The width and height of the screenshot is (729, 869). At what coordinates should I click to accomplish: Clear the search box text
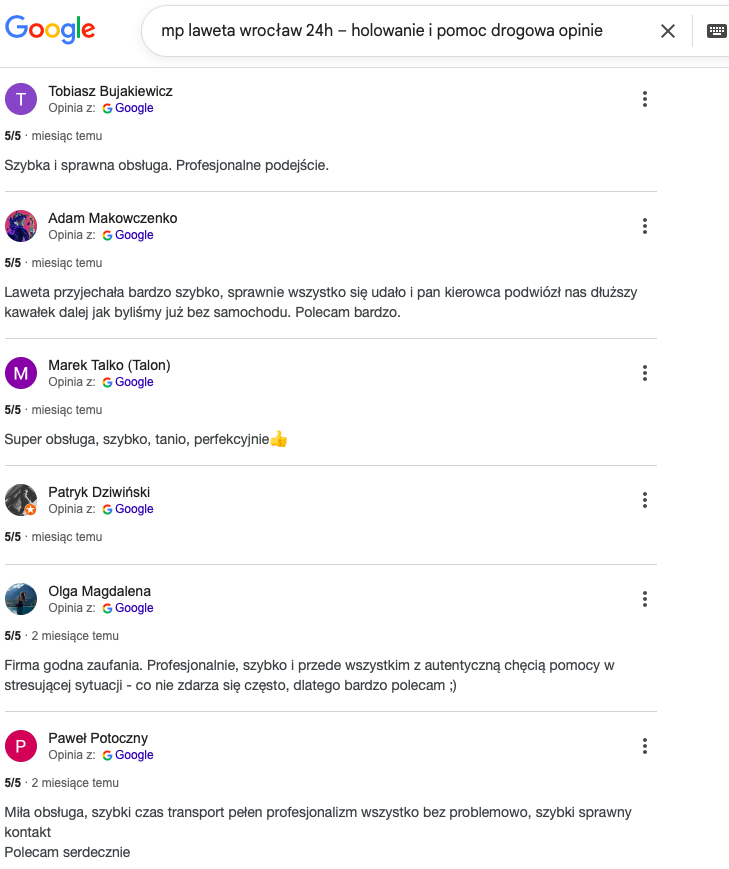(x=668, y=31)
